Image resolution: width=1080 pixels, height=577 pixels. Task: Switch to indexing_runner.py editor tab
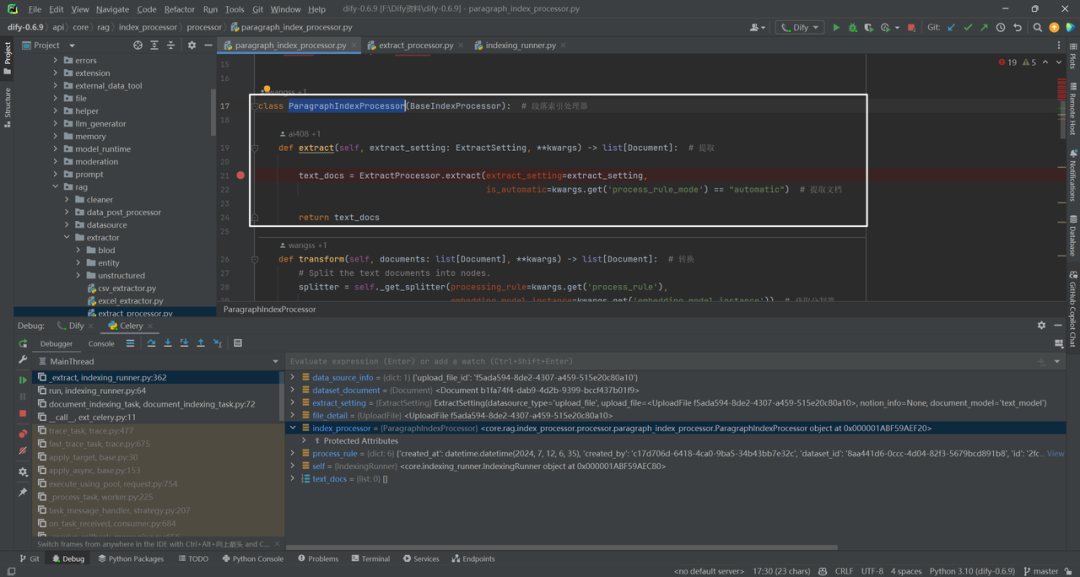(520, 45)
